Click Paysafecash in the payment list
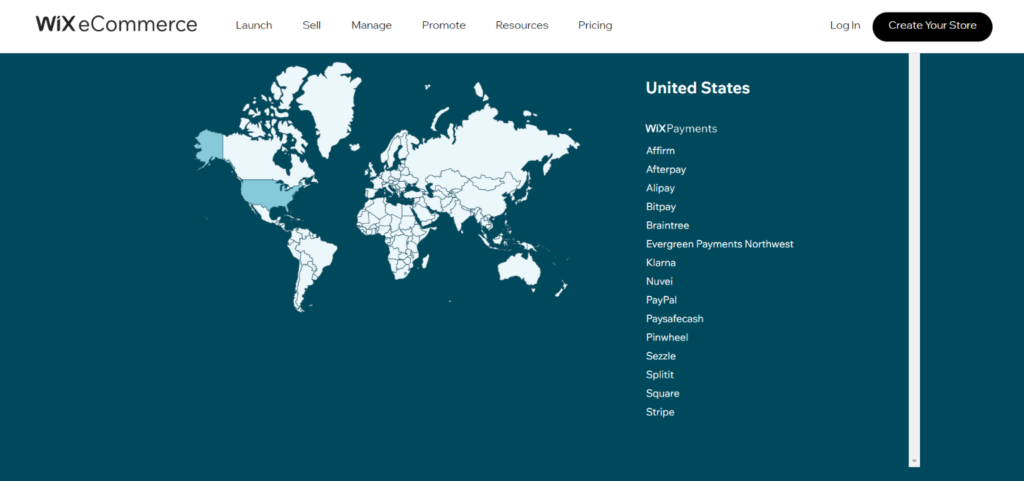 point(675,319)
